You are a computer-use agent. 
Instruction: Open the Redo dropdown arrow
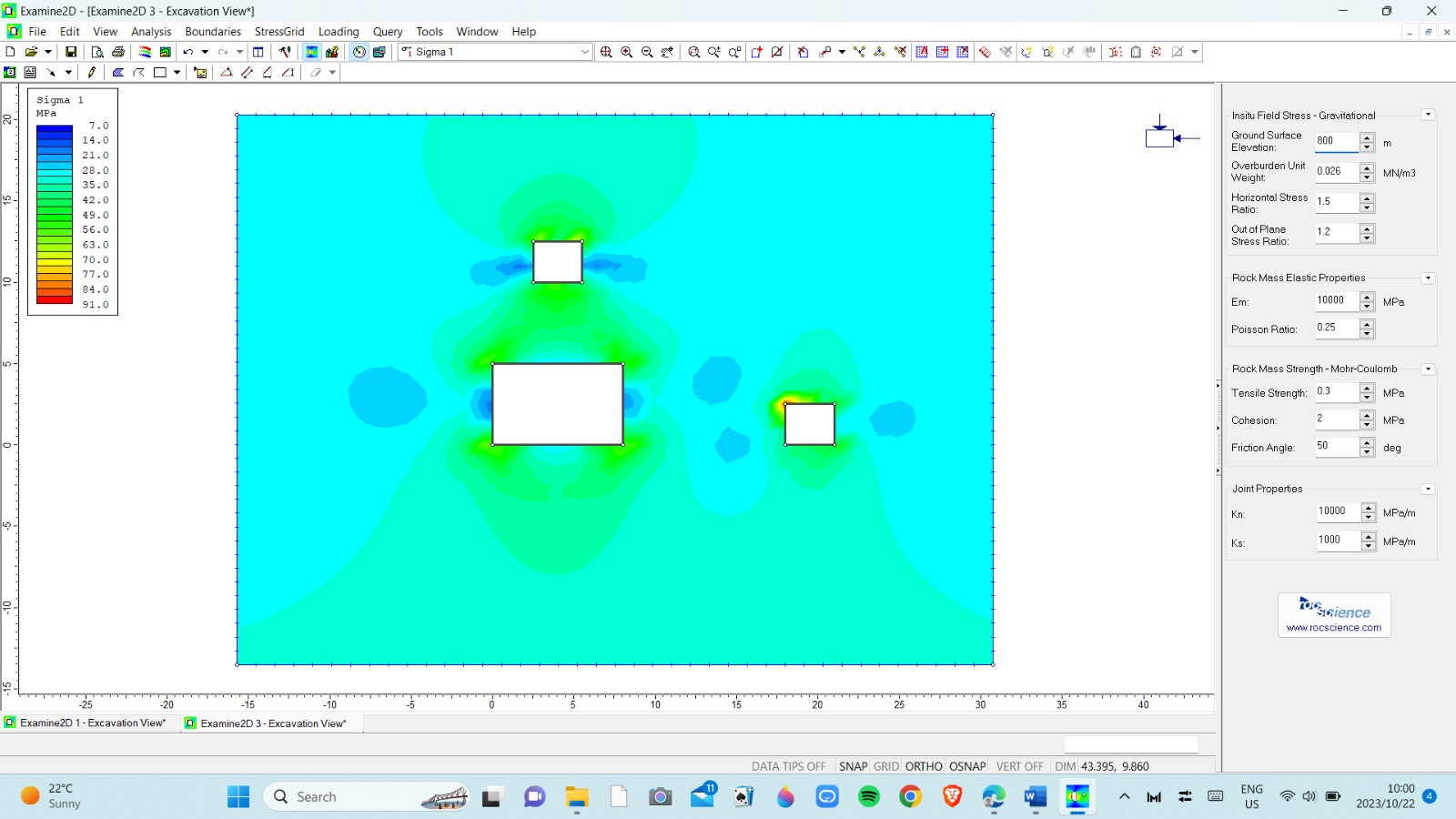[x=240, y=52]
